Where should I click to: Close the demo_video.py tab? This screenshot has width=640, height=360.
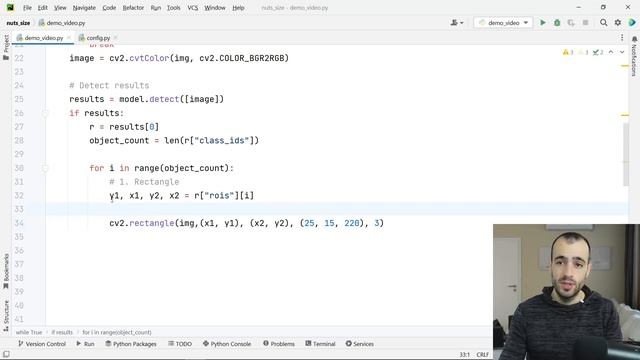[x=69, y=38]
